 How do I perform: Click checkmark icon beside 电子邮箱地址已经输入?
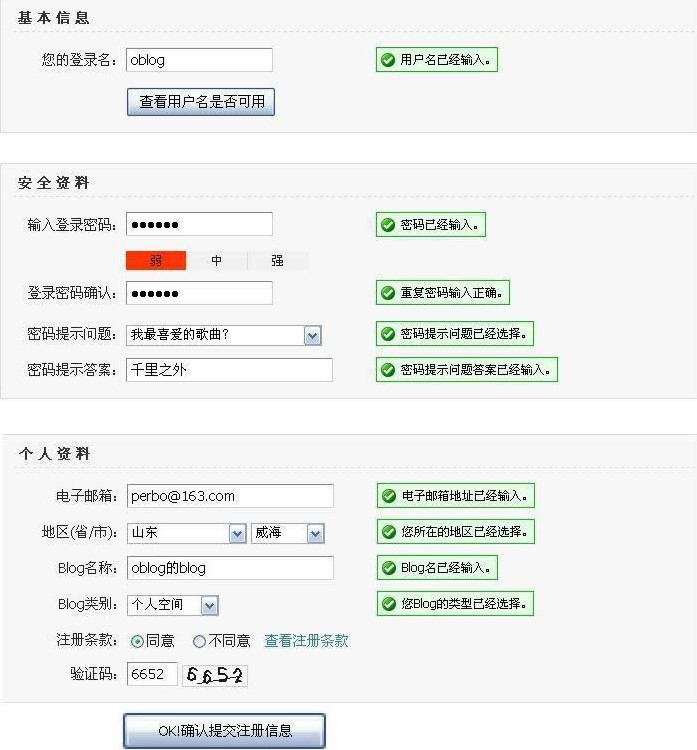point(388,496)
